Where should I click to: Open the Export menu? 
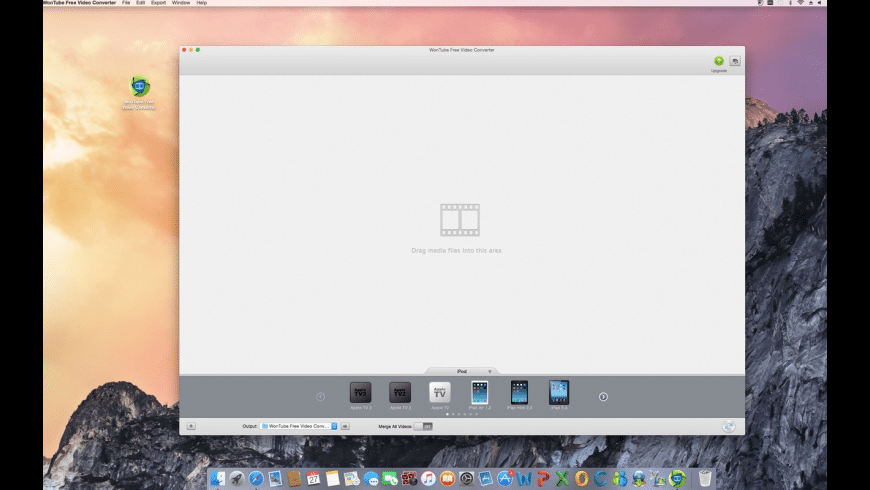(158, 3)
